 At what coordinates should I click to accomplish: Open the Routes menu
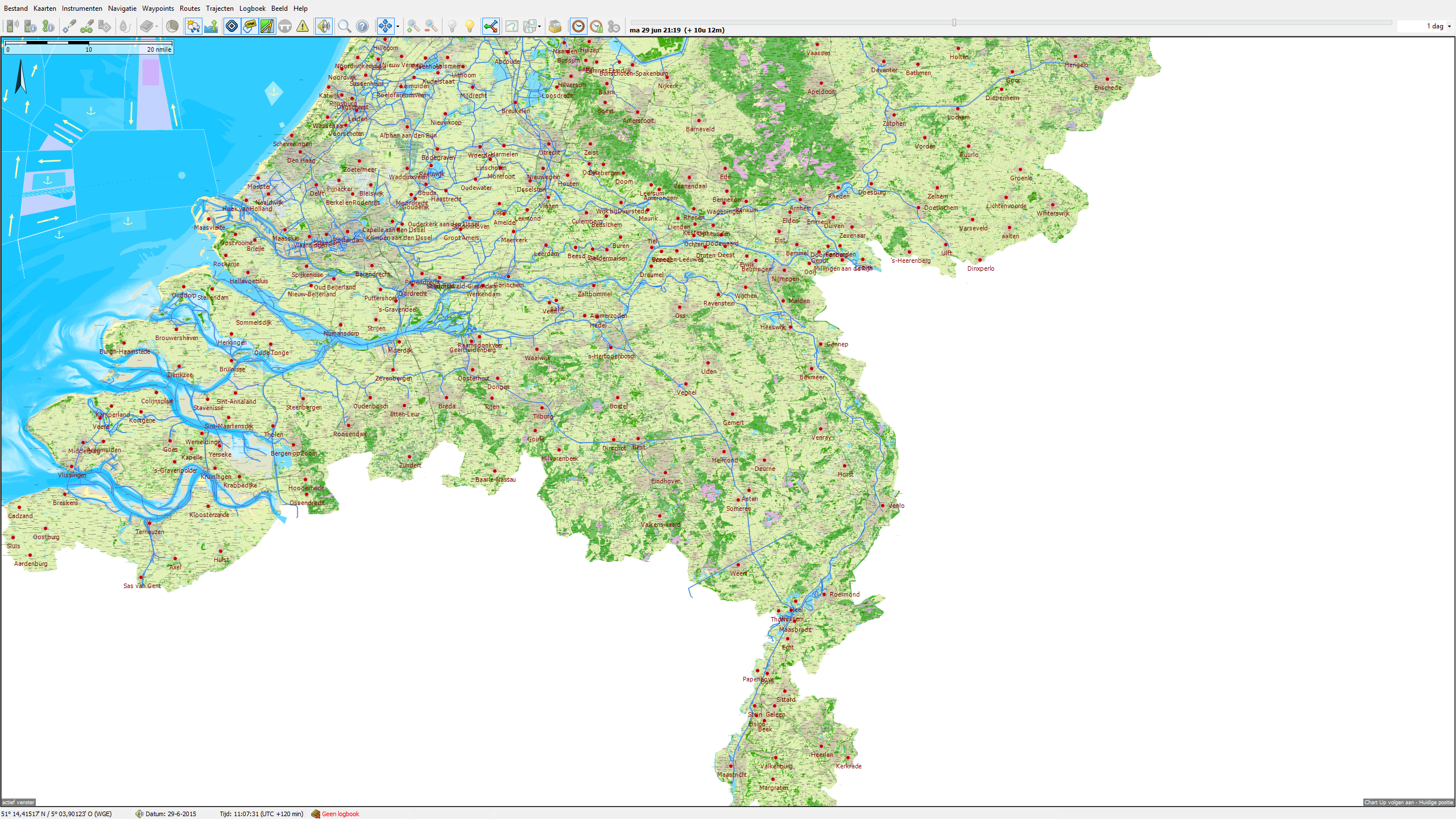tap(190, 9)
